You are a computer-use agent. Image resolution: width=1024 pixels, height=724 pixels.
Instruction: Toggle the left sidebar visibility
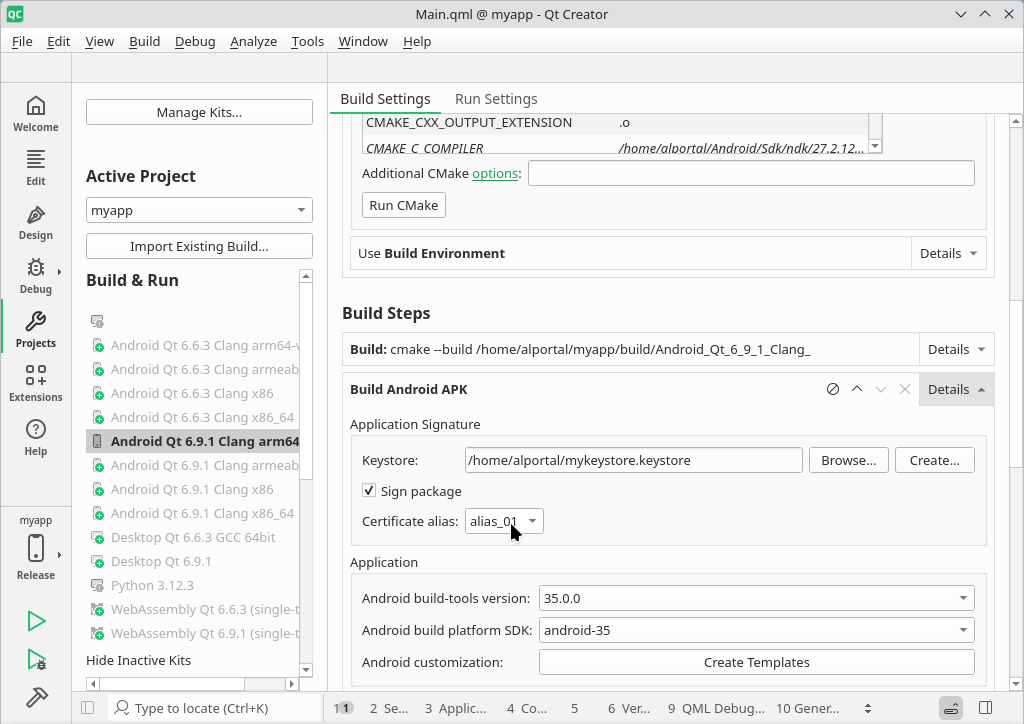pyautogui.click(x=88, y=708)
